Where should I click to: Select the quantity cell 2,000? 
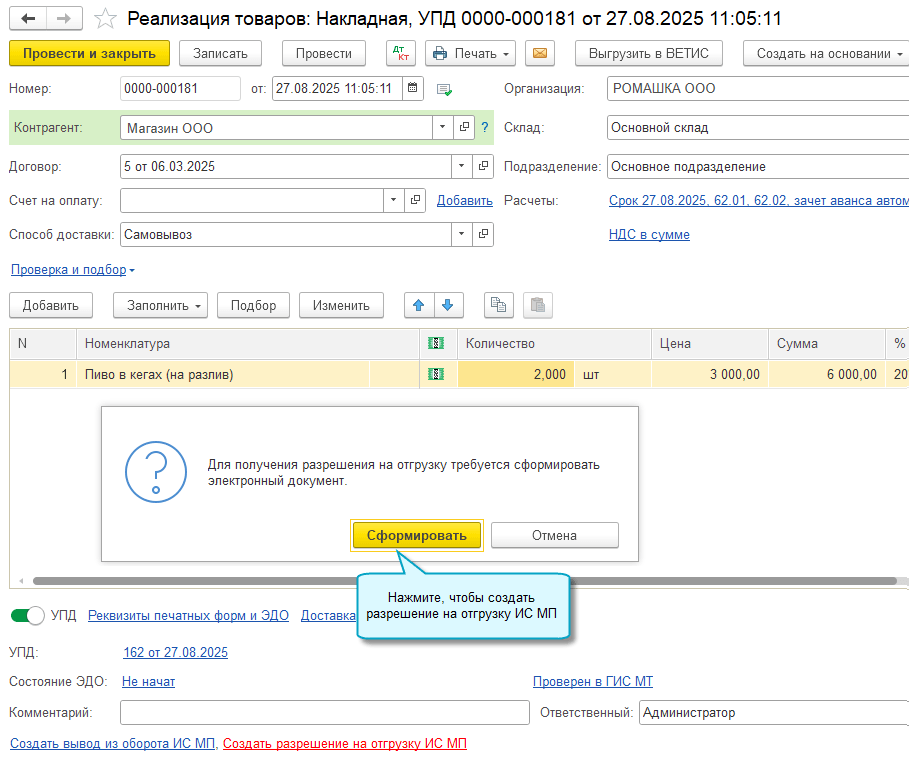(x=516, y=374)
